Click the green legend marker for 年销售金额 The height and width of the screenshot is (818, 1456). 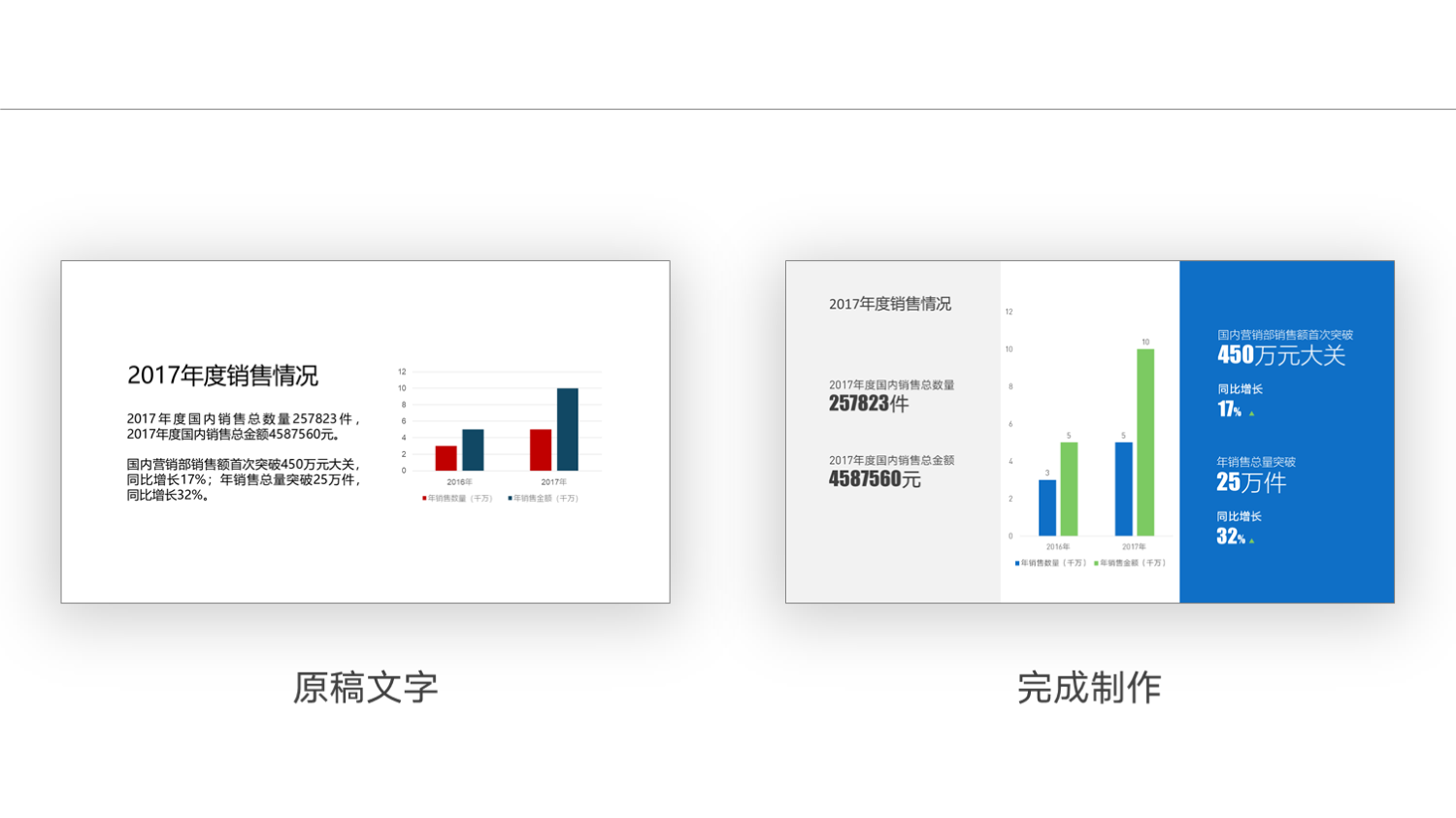1096,563
